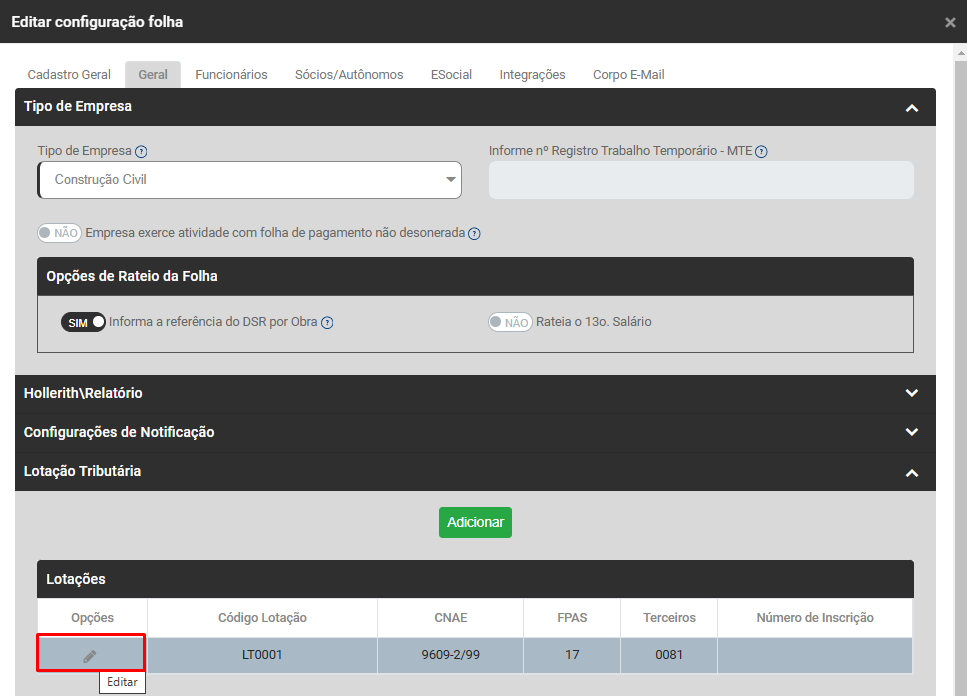Click the Número de Inscrição column header
This screenshot has height=696, width=967.
815,618
